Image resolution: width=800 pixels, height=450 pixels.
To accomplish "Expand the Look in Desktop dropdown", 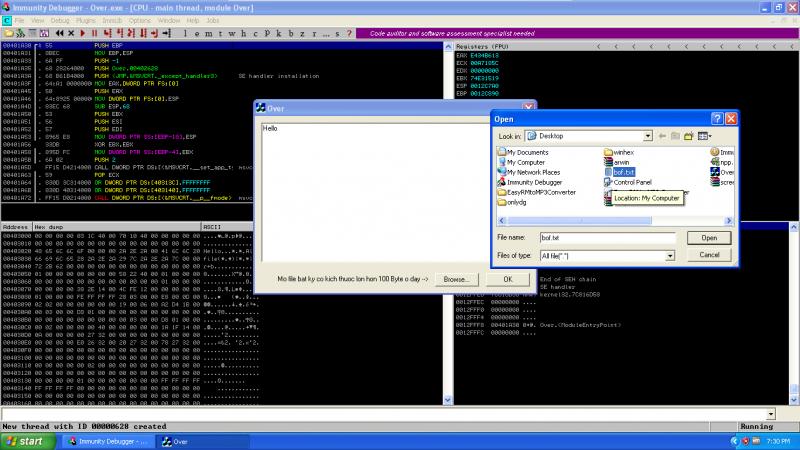I will (647, 136).
